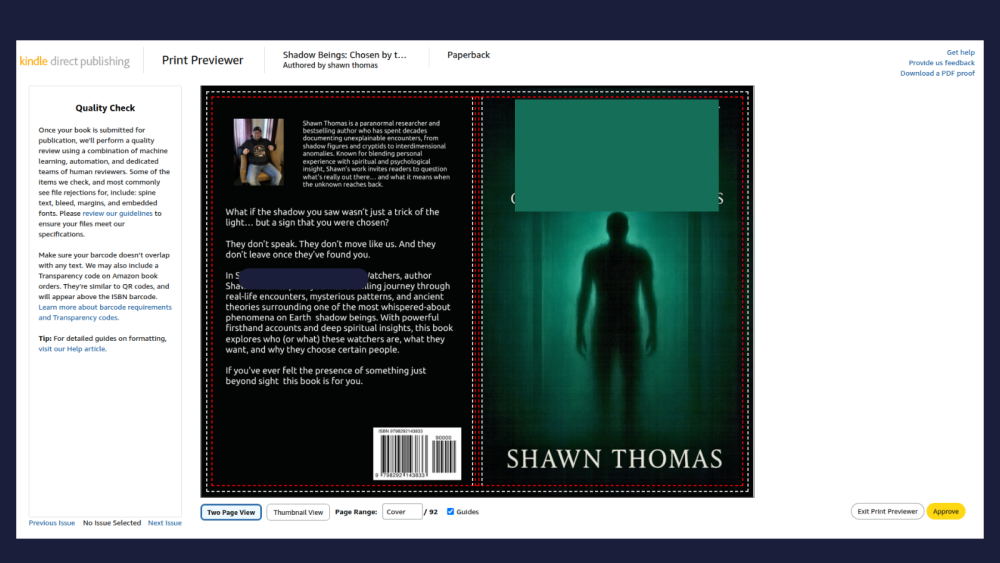Open the visit our Help article link
This screenshot has width=1000, height=563.
click(72, 349)
